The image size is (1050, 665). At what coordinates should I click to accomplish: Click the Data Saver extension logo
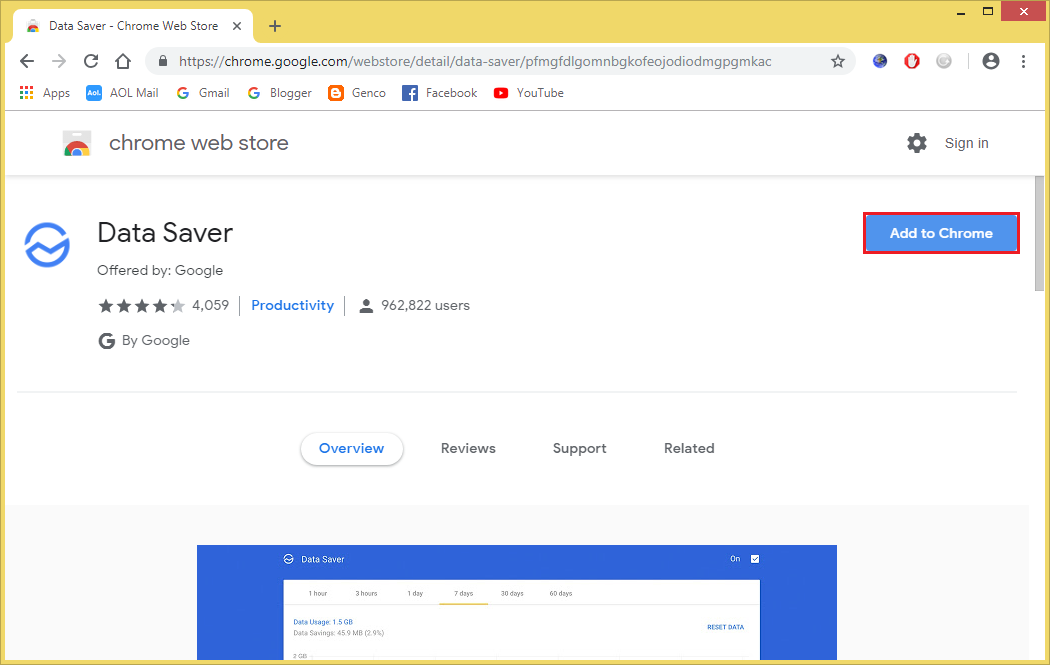click(x=47, y=244)
